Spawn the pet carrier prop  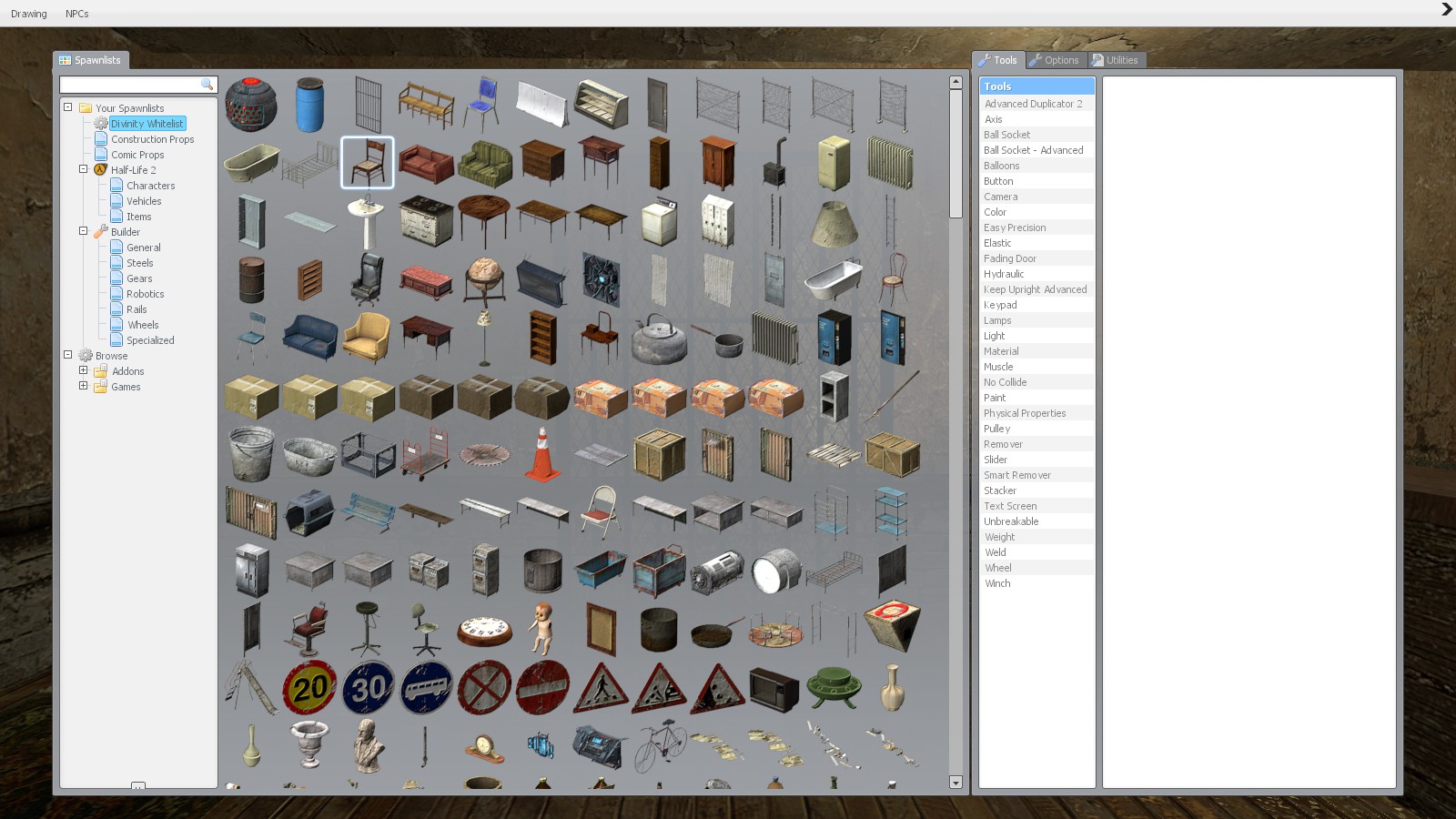click(x=309, y=512)
